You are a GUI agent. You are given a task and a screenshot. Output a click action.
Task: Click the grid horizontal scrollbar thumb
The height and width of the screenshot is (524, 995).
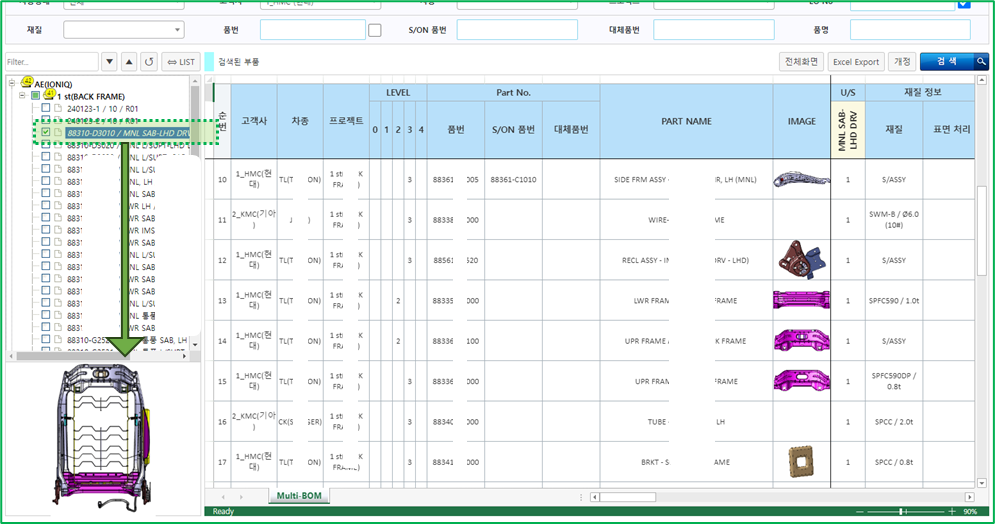[x=628, y=497]
